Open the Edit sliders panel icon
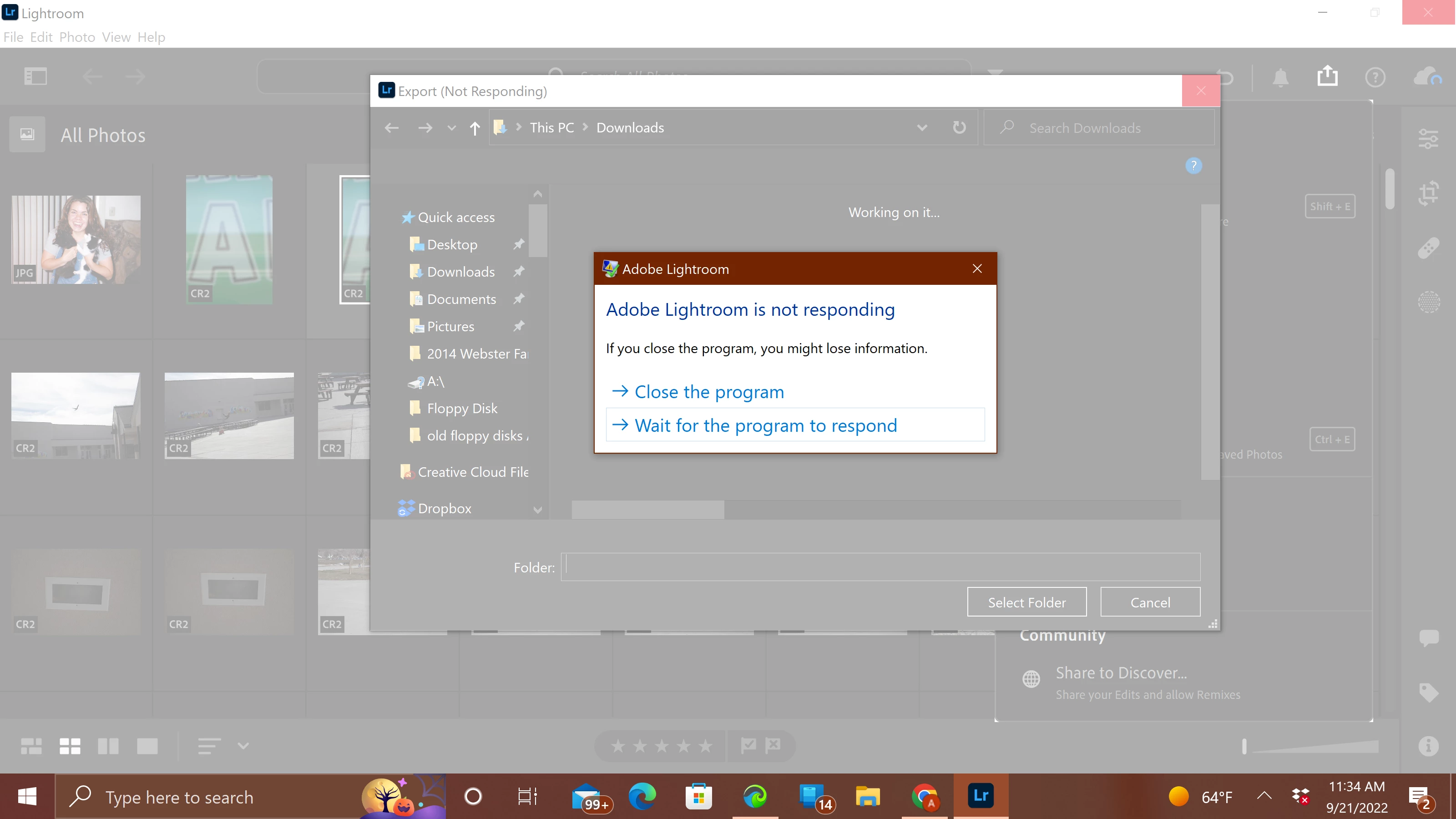This screenshot has height=819, width=1456. (1428, 138)
